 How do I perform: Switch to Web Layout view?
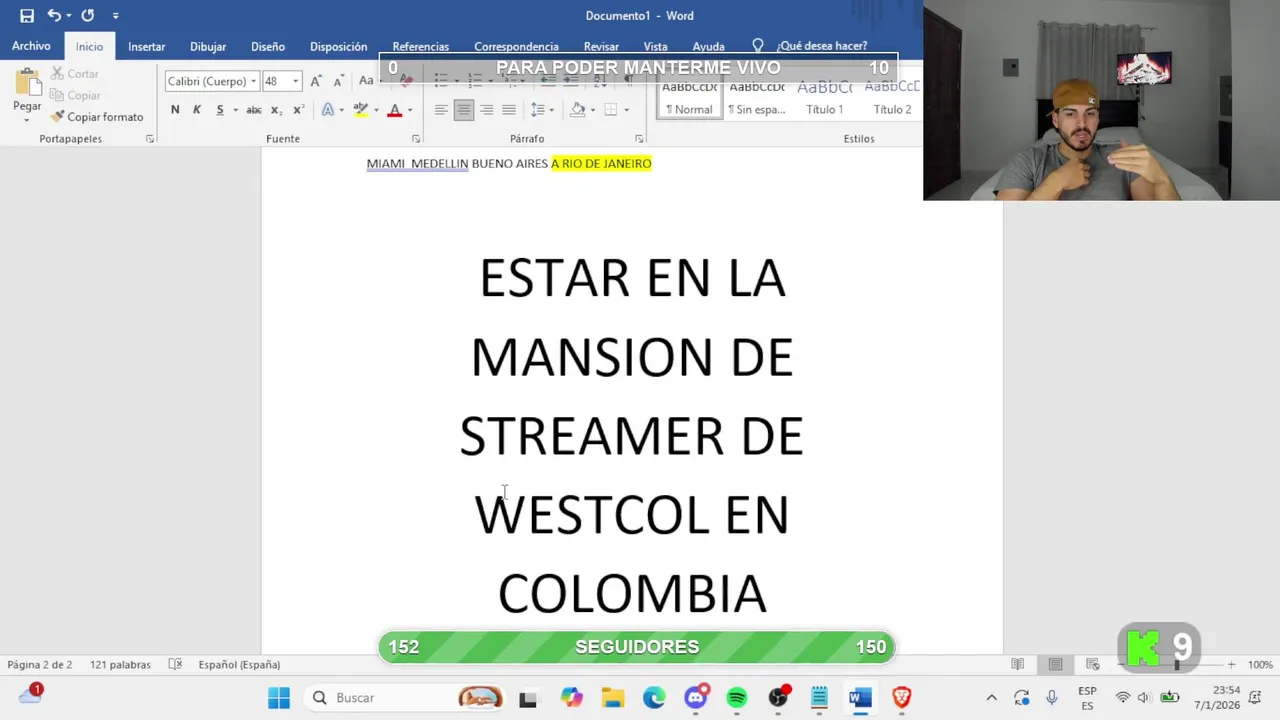coord(1093,665)
